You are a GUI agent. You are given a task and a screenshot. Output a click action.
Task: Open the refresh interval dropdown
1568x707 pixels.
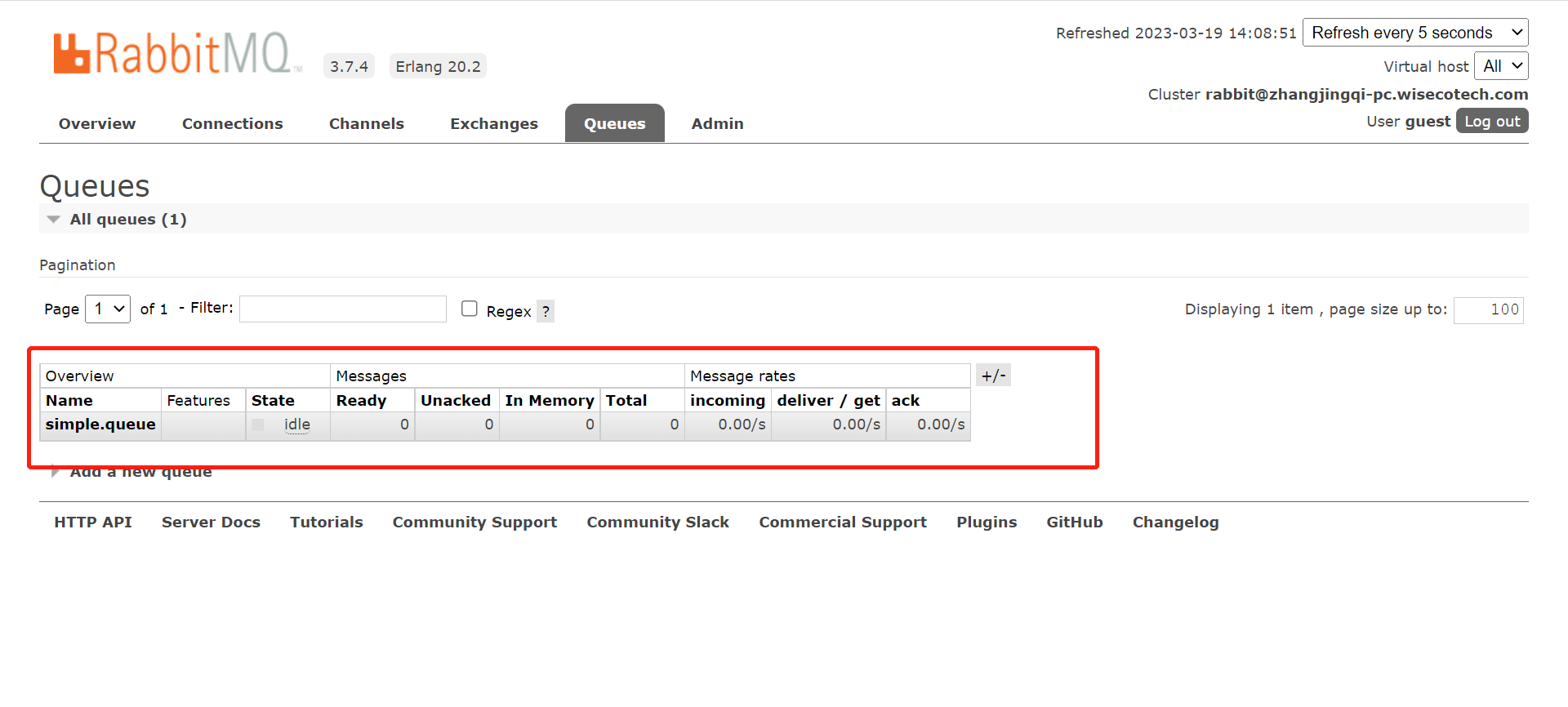click(1415, 33)
